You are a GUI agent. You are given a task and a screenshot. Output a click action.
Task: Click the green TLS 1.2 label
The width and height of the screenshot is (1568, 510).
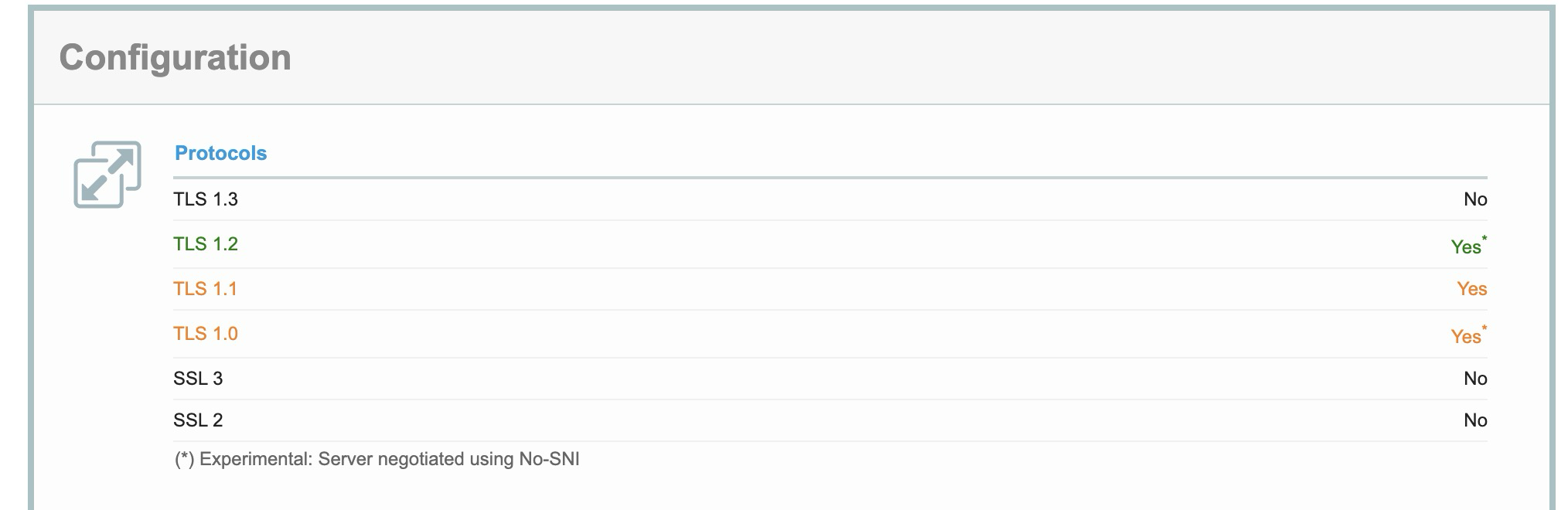pyautogui.click(x=205, y=244)
